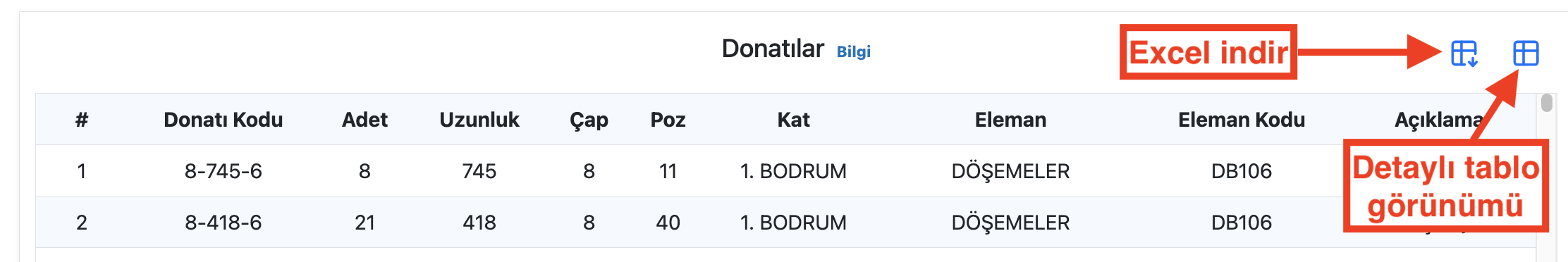Click row number 2 cell
Viewport: 1568px width, 262px height.
(82, 223)
